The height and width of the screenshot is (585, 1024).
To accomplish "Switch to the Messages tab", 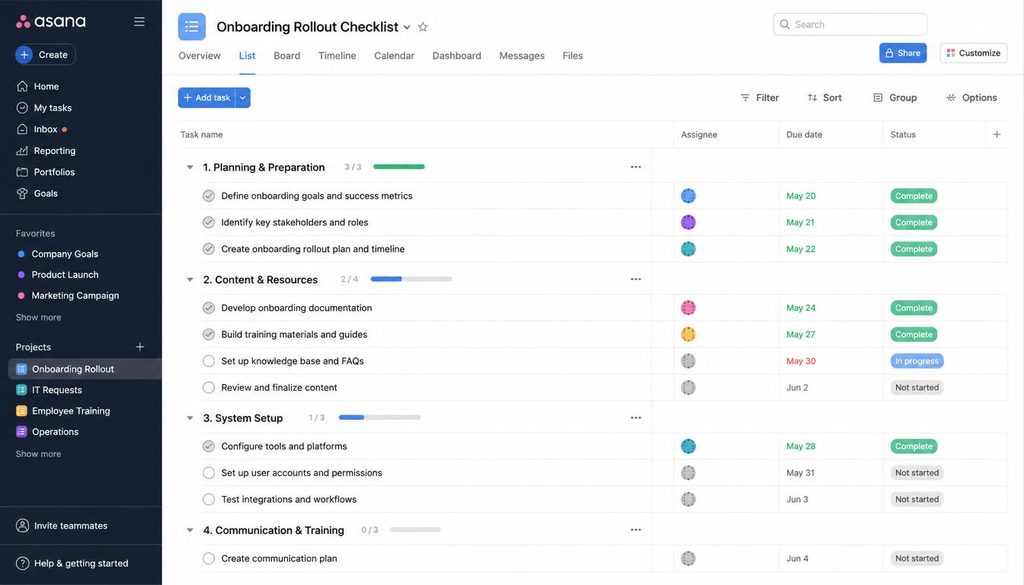I will coord(522,56).
